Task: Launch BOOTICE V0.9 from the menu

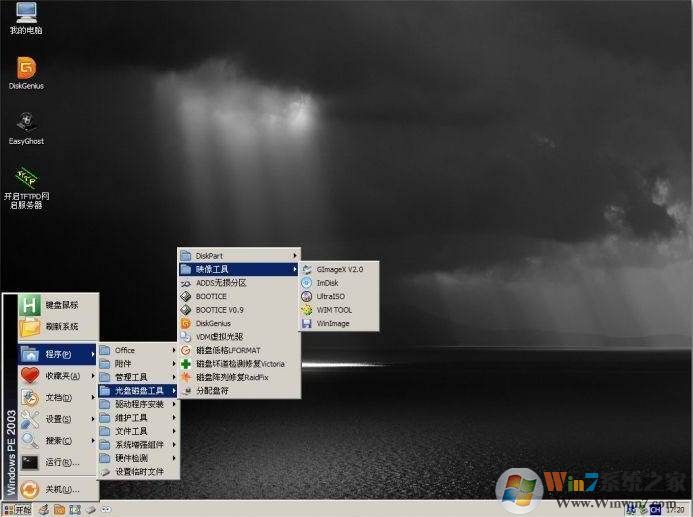Action: click(239, 310)
